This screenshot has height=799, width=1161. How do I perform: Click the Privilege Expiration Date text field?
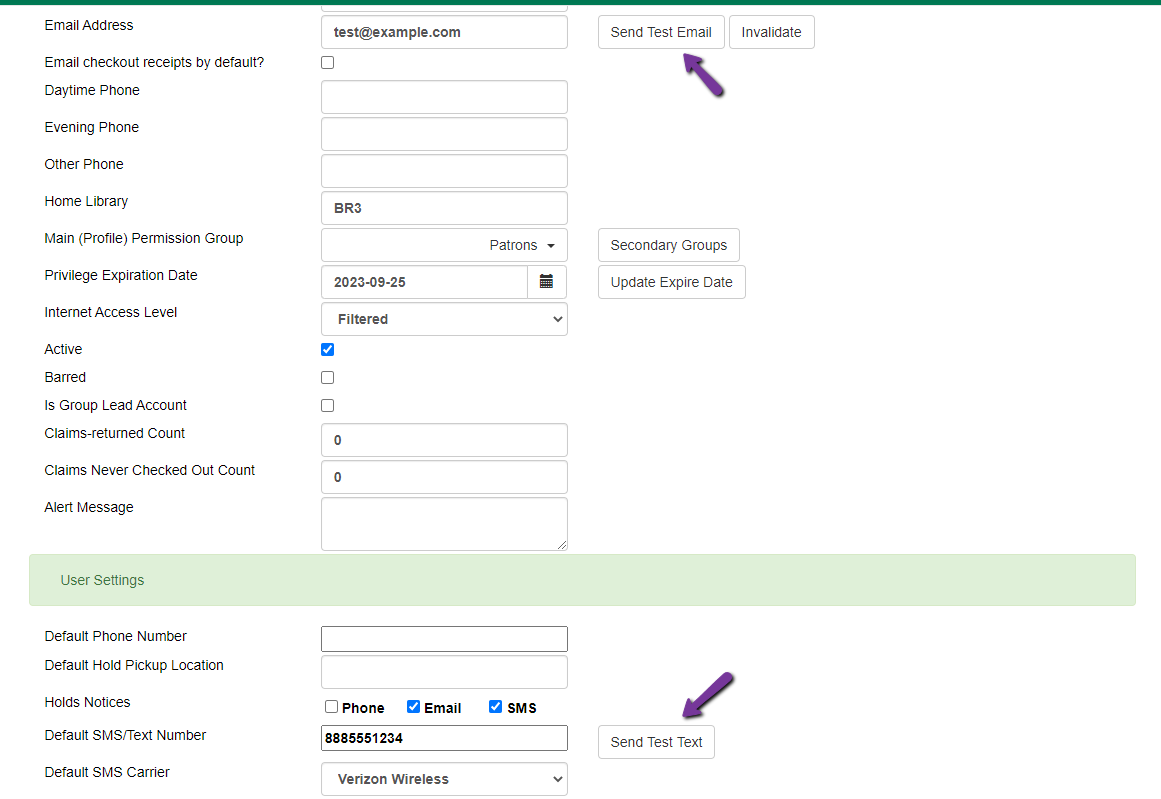tap(424, 282)
